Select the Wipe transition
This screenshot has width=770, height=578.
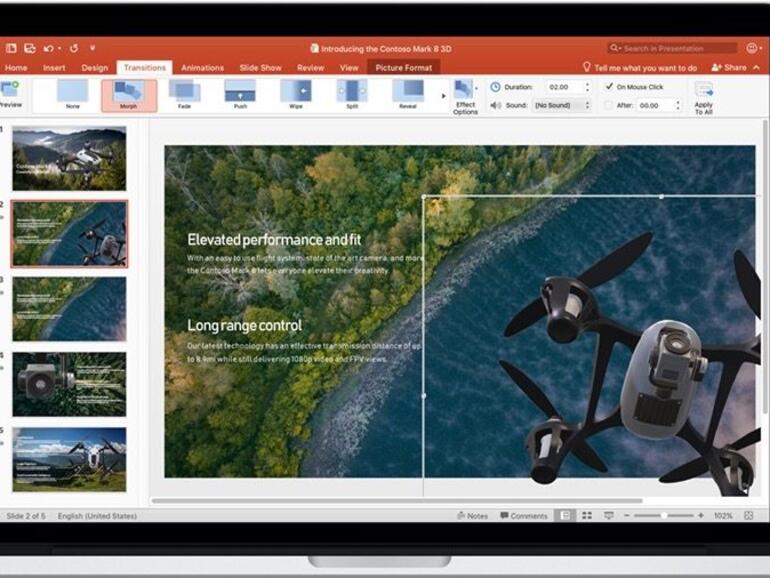(296, 94)
